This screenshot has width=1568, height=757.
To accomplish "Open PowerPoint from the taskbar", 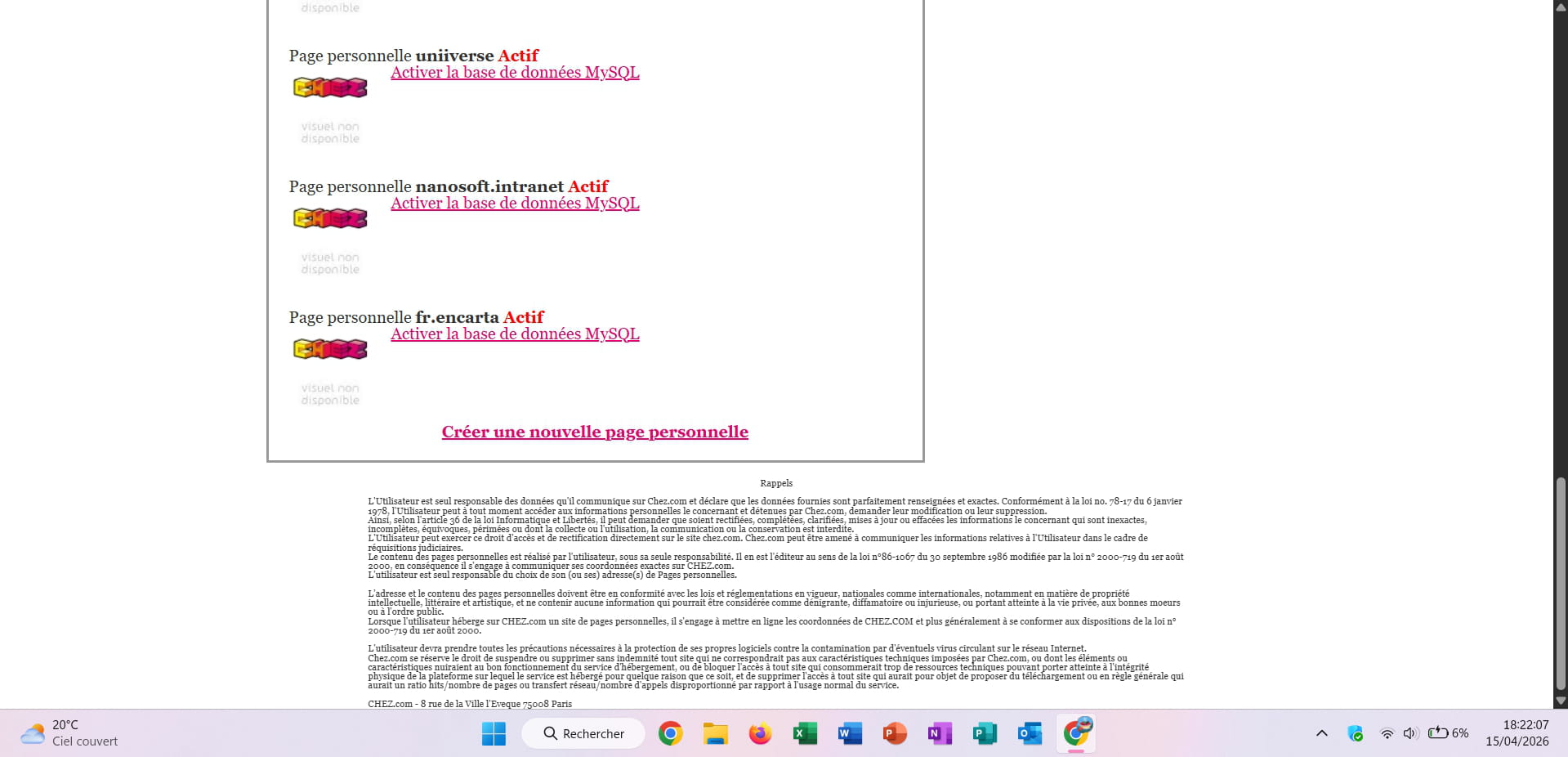I will [895, 733].
